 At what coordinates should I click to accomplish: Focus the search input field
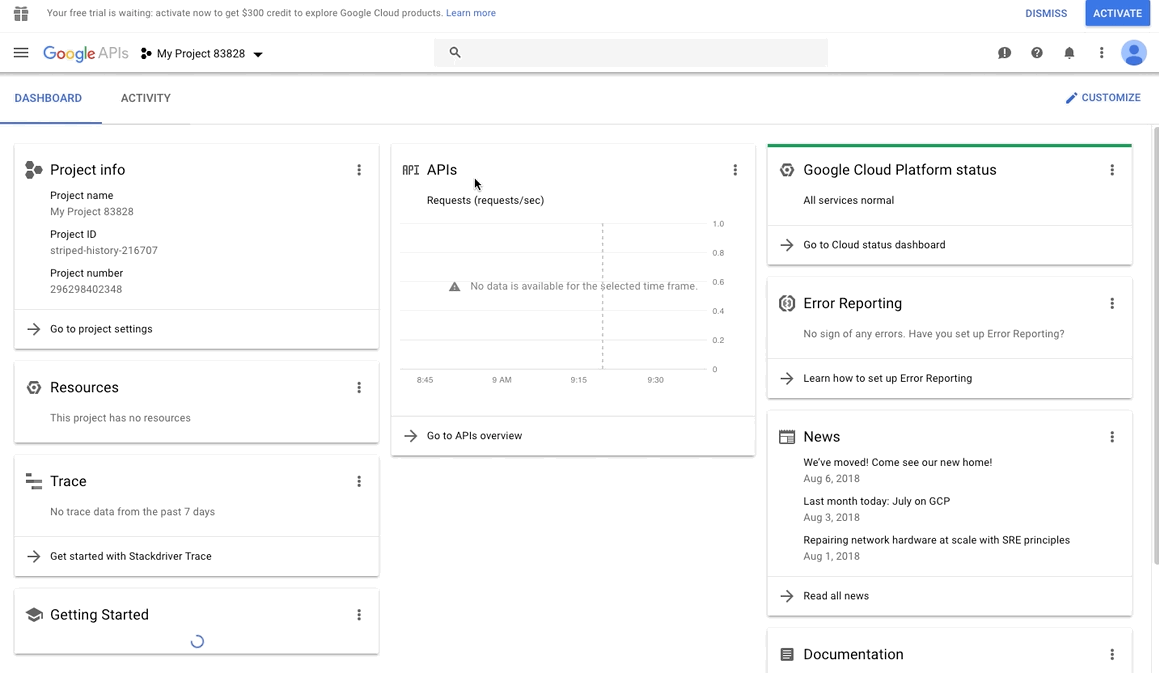click(x=631, y=53)
